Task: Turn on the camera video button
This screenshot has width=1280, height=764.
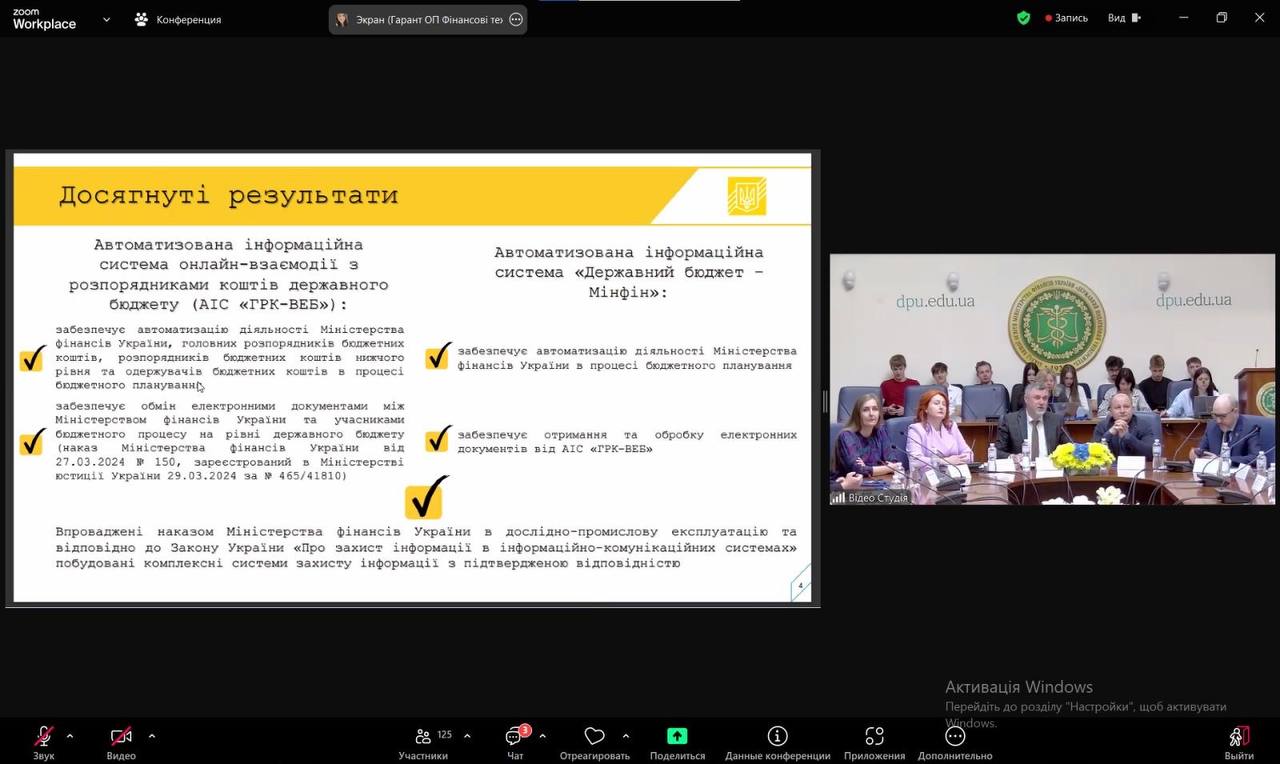Action: (x=121, y=737)
